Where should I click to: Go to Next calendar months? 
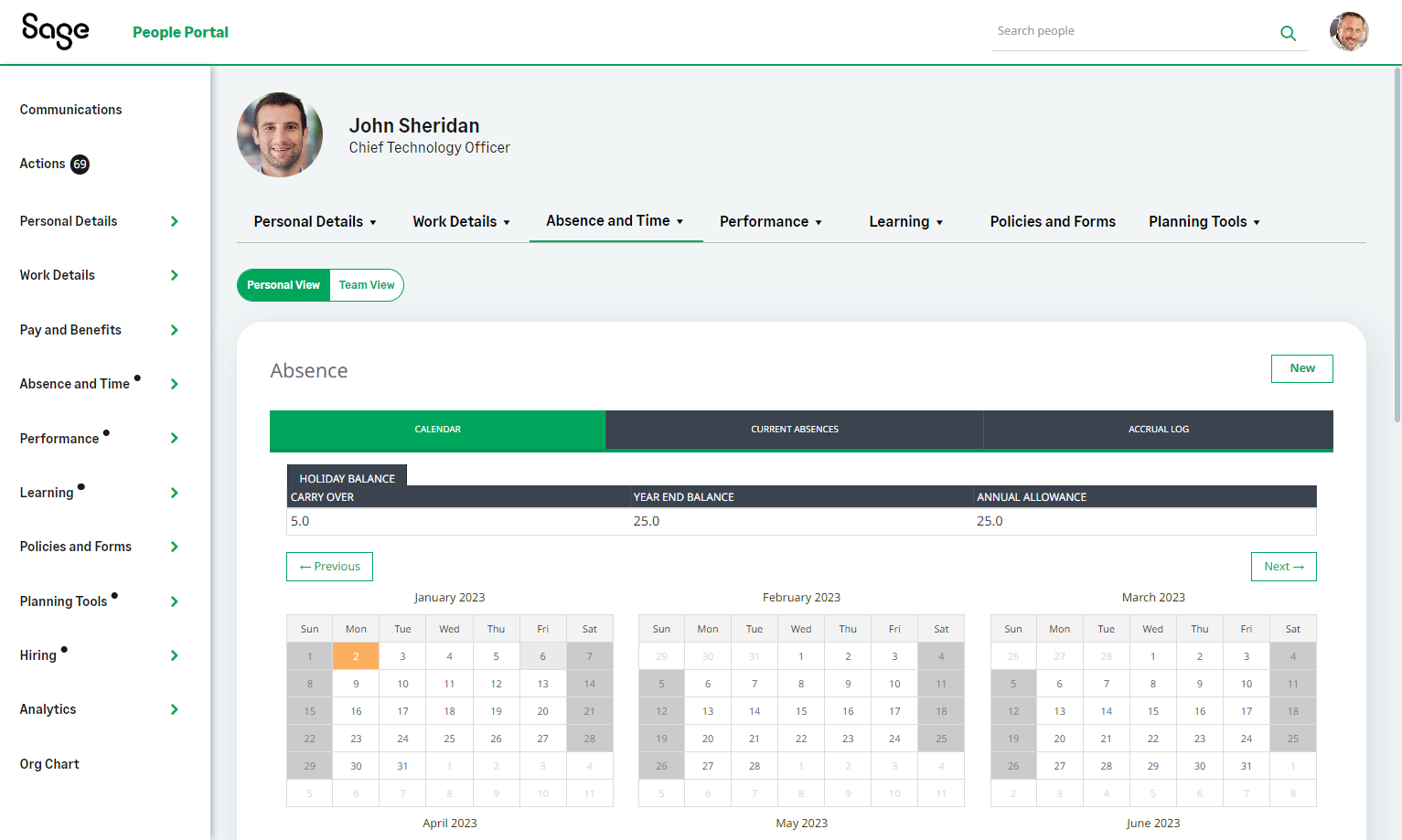(x=1283, y=567)
